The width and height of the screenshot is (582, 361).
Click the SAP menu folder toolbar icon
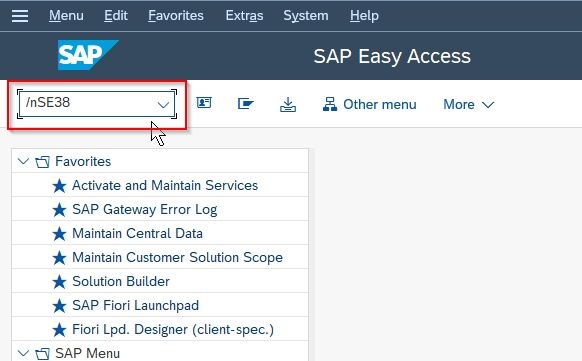click(x=245, y=104)
